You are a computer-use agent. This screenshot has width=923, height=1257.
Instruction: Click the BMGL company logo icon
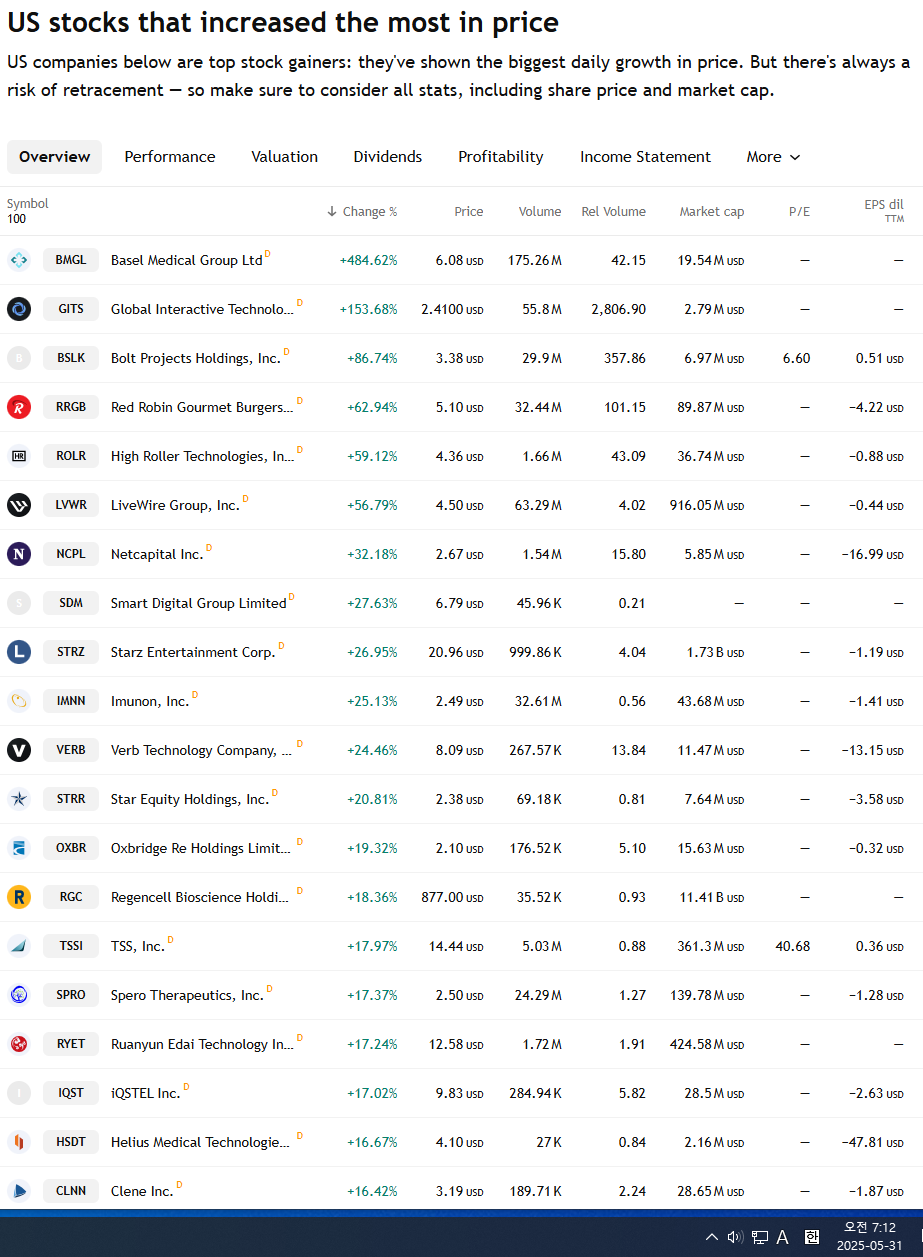click(19, 261)
